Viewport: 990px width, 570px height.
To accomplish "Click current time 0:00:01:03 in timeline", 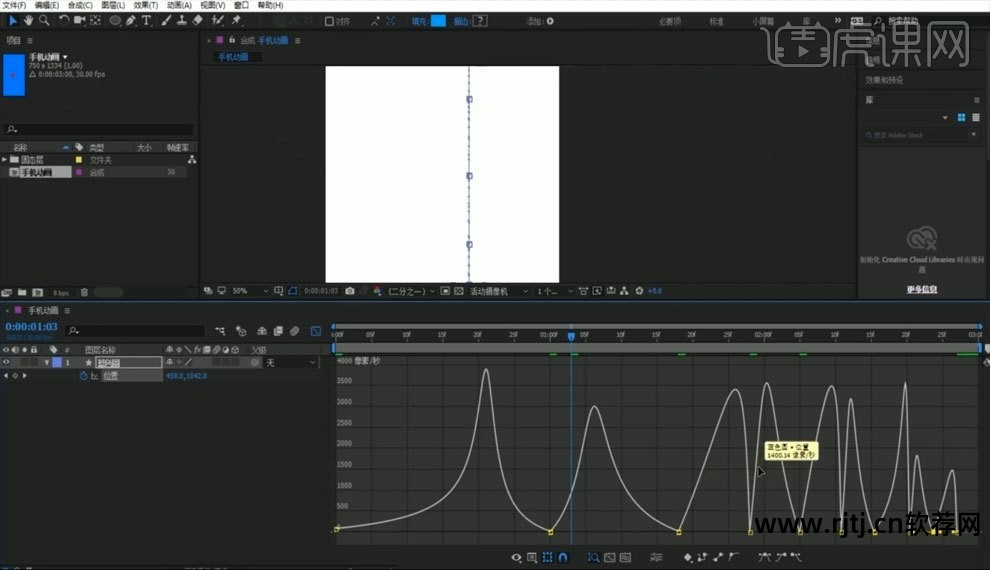I will click(32, 327).
